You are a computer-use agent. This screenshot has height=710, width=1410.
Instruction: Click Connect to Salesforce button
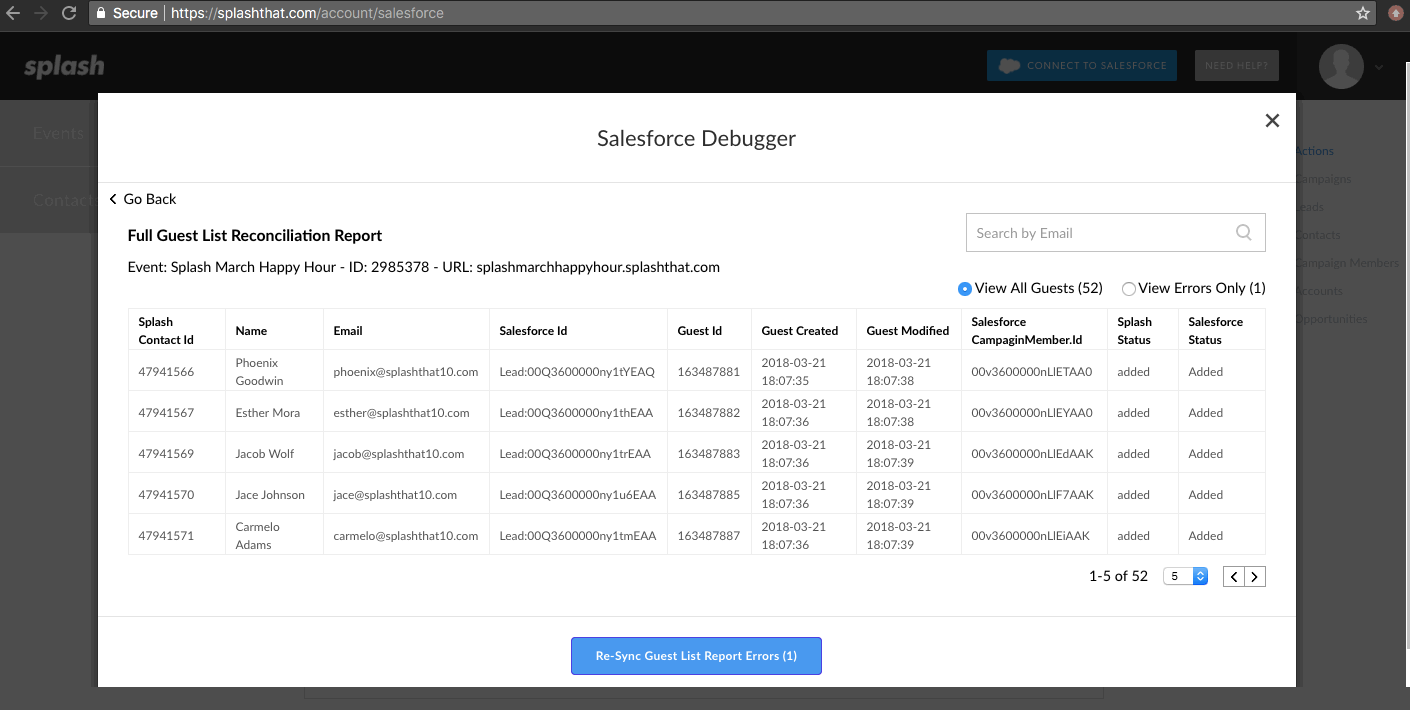[1082, 66]
